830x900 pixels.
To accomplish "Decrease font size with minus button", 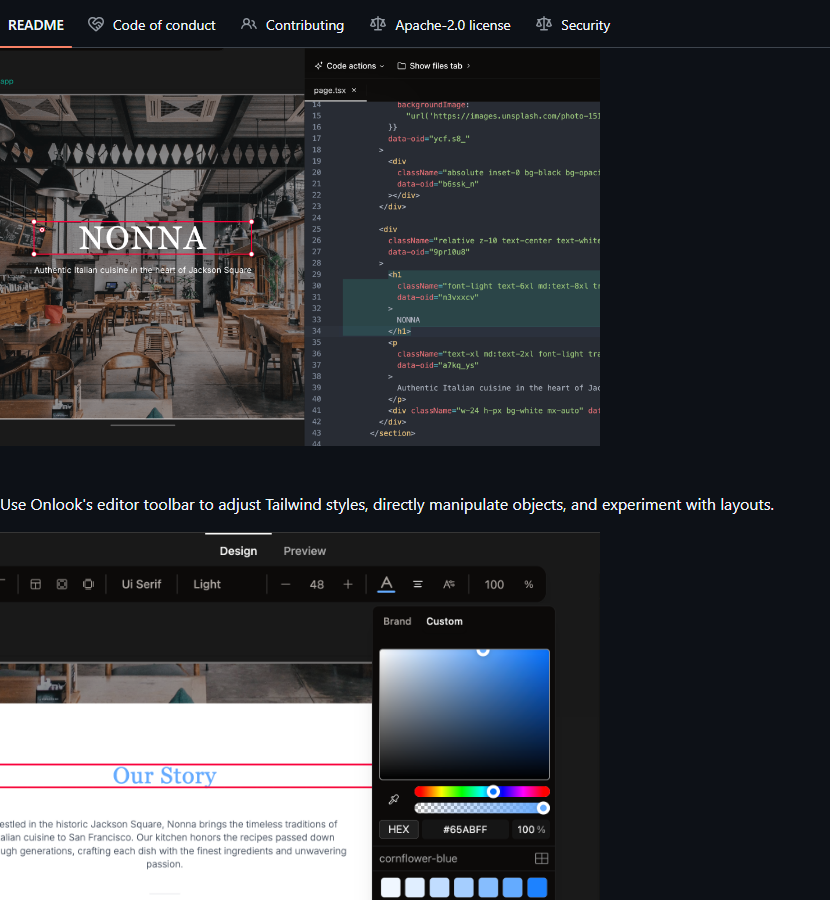I will click(x=286, y=584).
